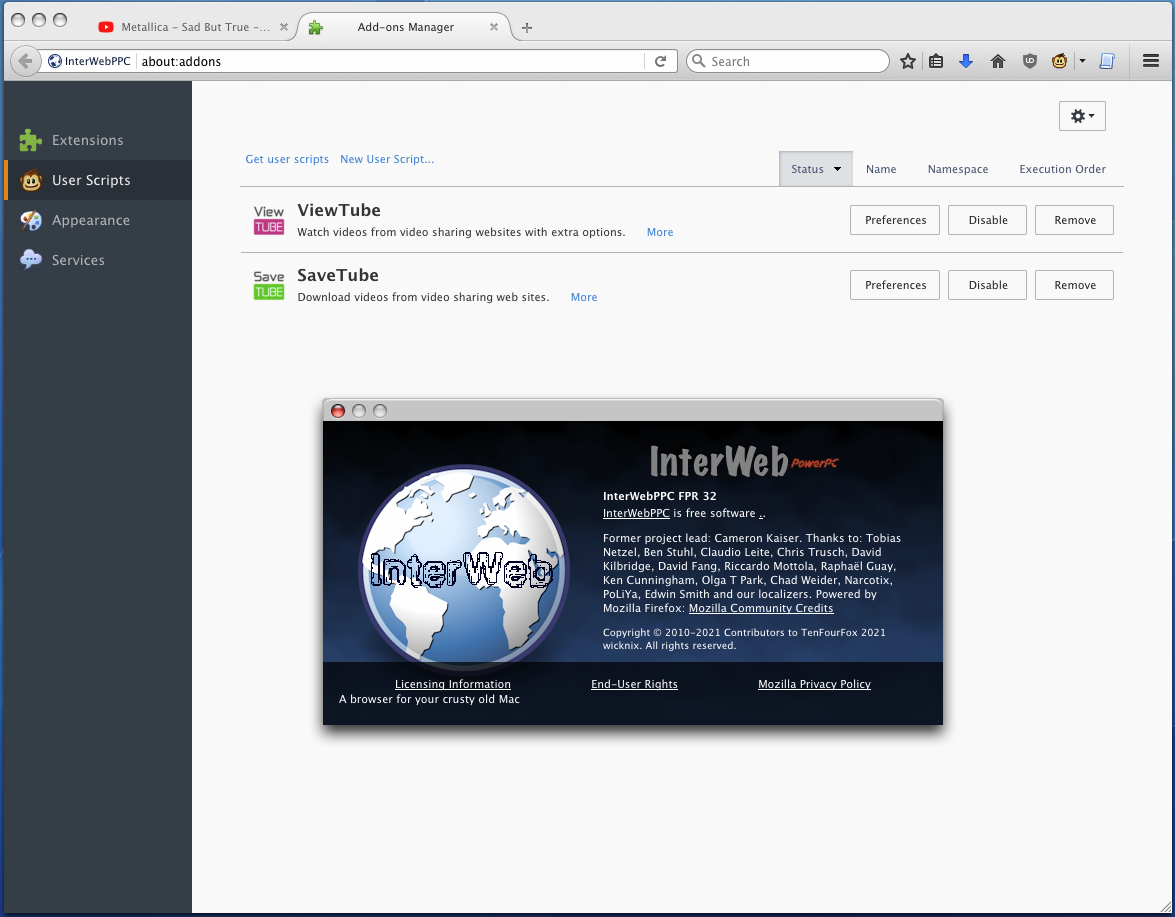Screen dimensions: 1175x917
Task: Remove the ViewTube script
Action: [1074, 220]
